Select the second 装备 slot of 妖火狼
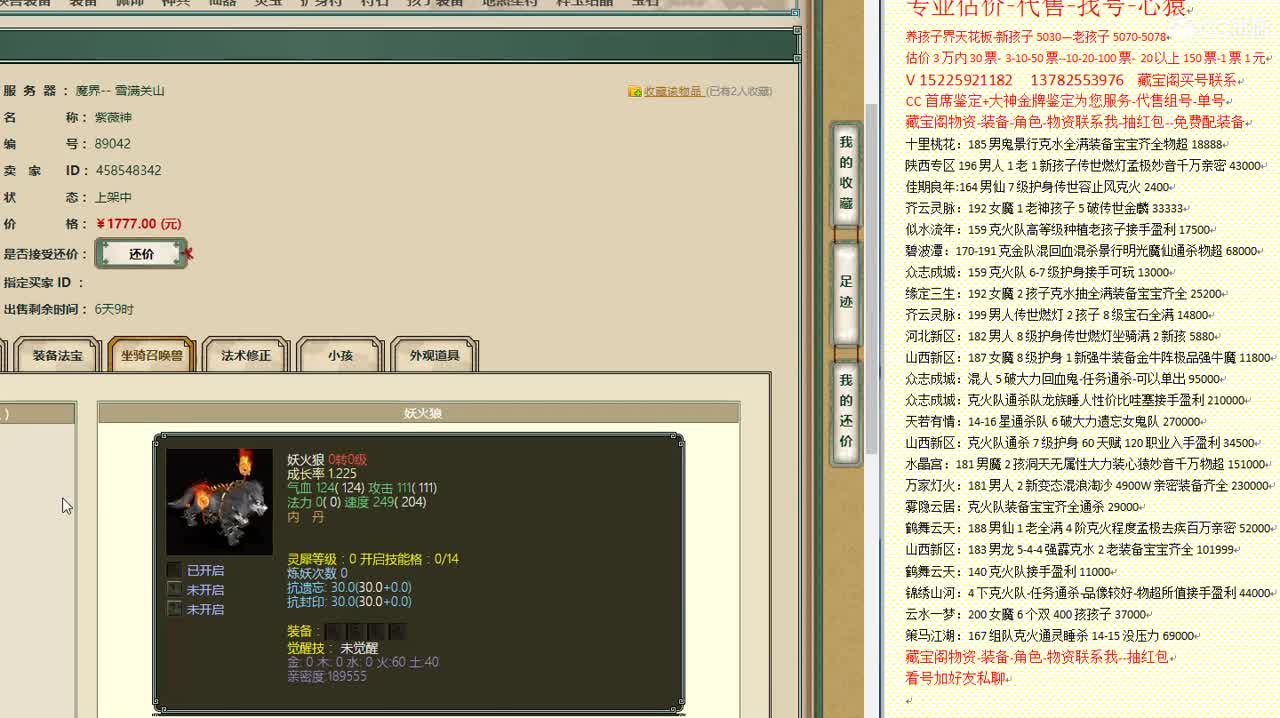 point(355,631)
